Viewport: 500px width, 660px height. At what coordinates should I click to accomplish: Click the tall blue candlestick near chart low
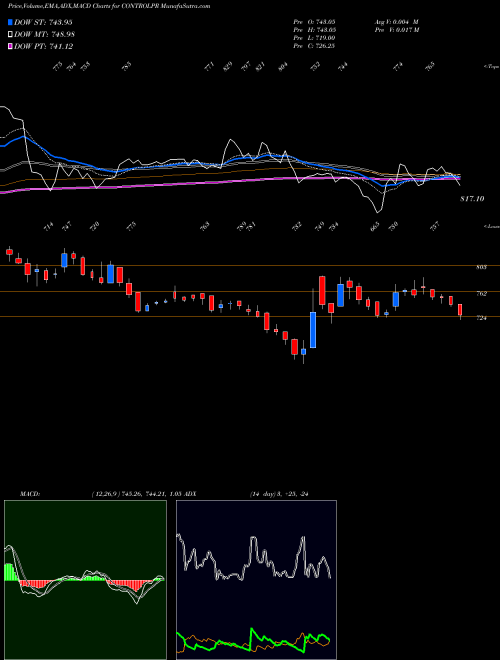313,330
